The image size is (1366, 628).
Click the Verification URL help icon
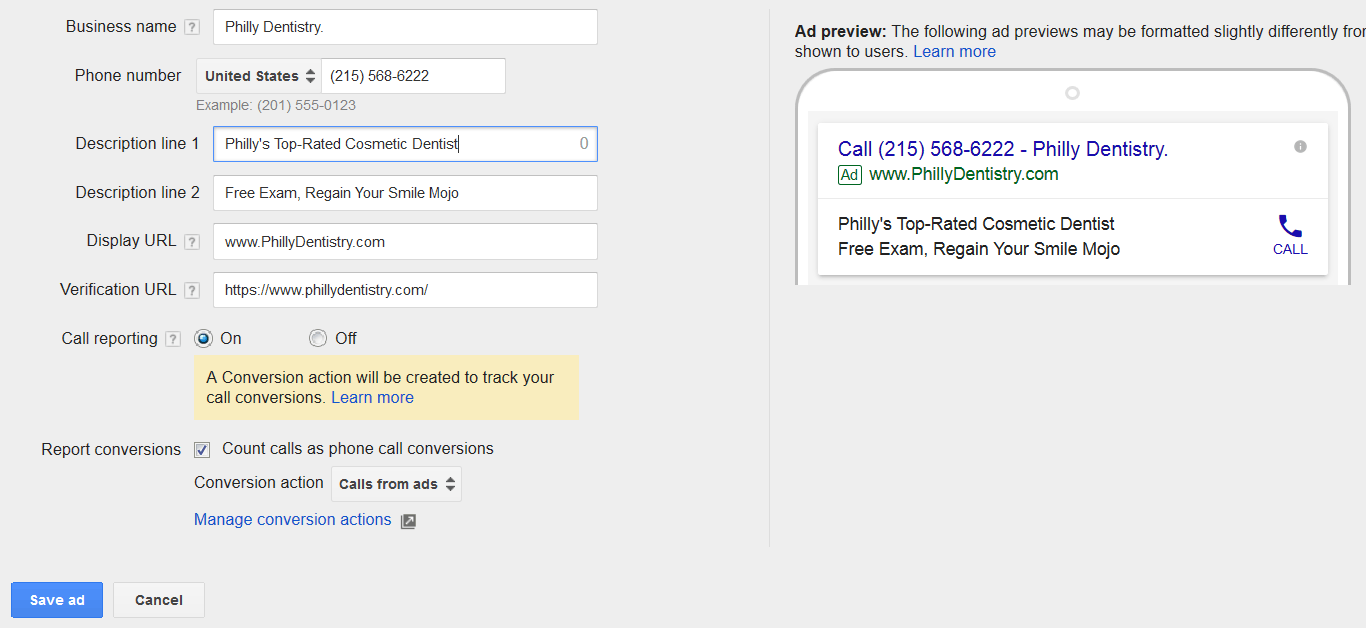tap(192, 291)
